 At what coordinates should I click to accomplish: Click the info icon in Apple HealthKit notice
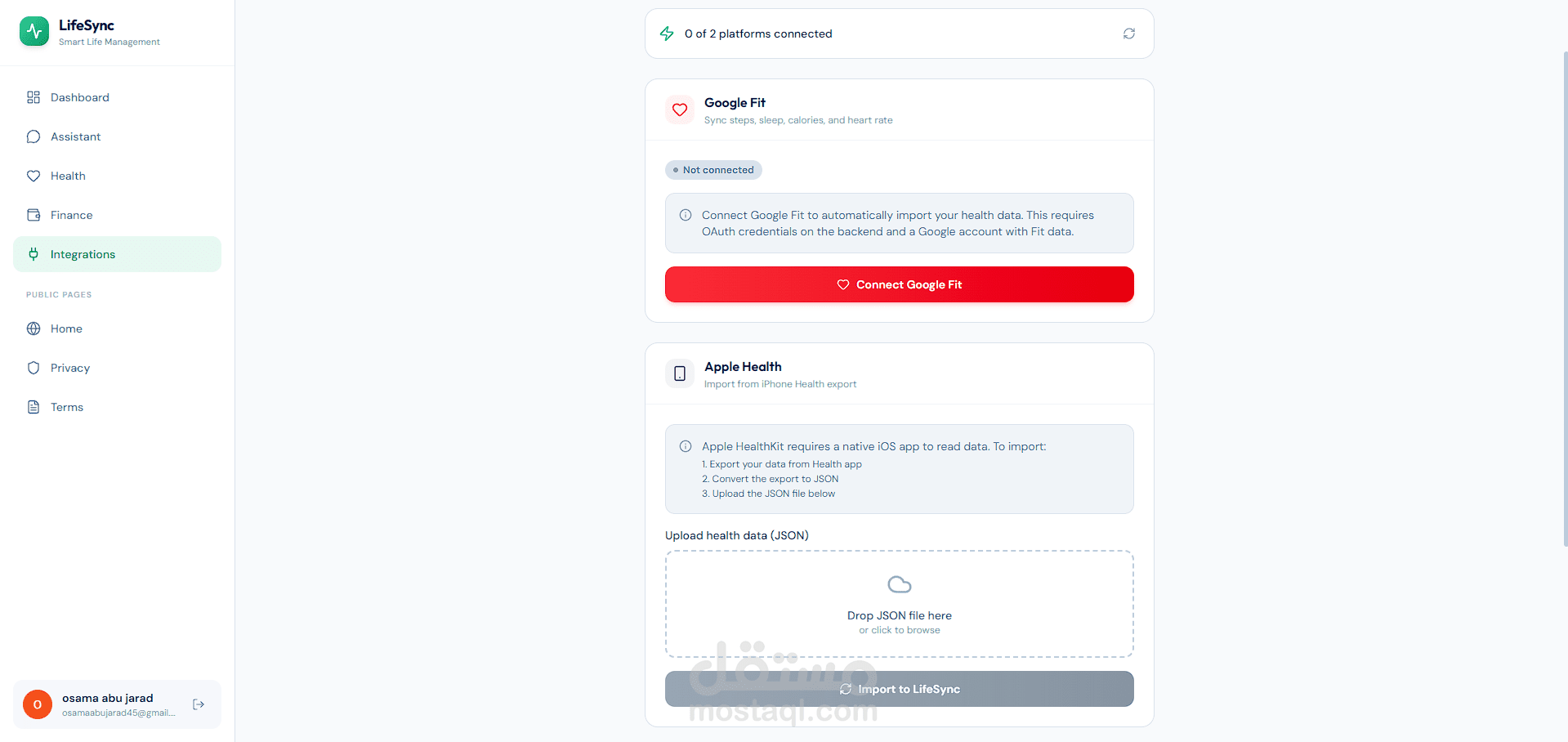pos(686,446)
